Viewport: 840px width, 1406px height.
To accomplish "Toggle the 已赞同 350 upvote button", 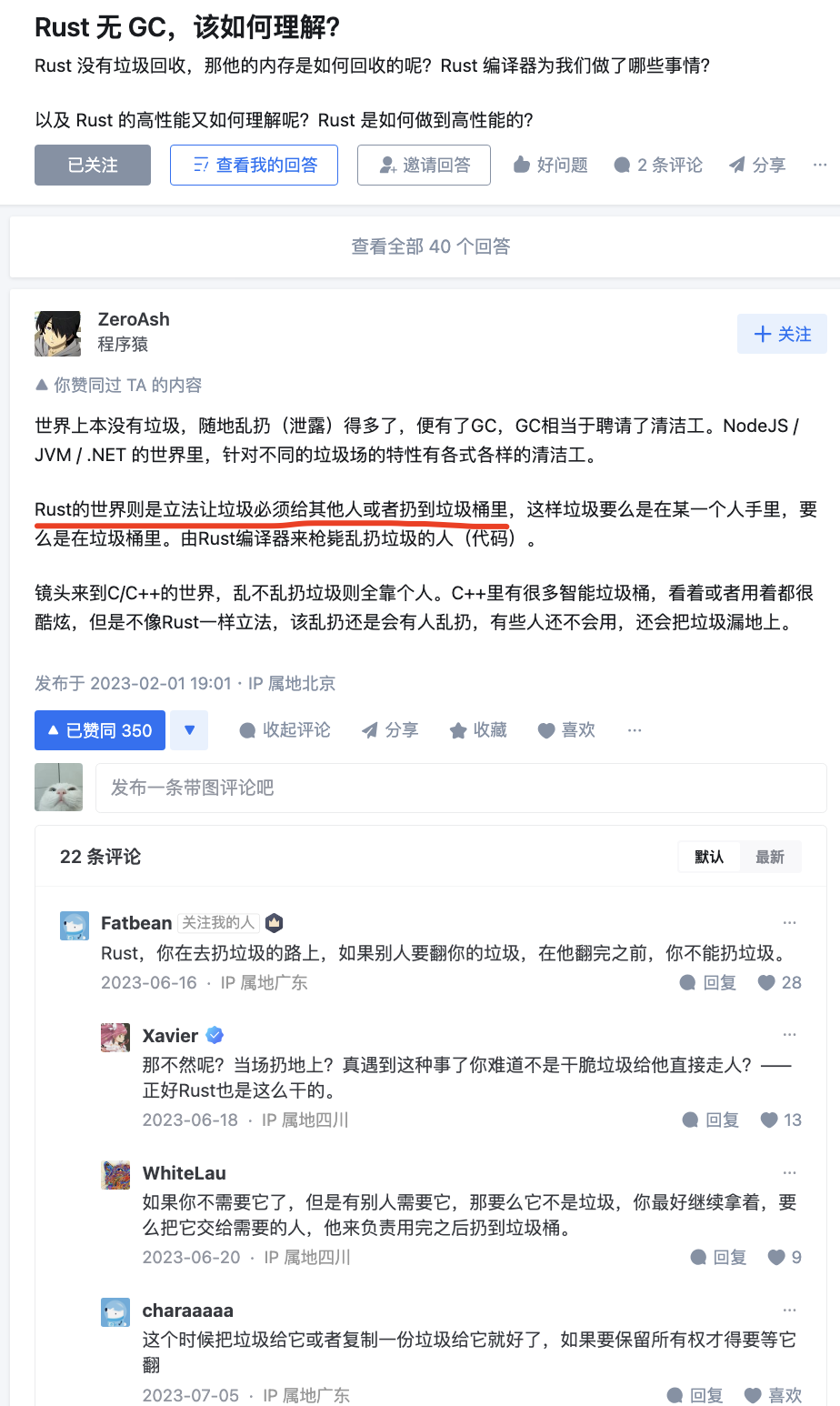I will click(x=100, y=730).
